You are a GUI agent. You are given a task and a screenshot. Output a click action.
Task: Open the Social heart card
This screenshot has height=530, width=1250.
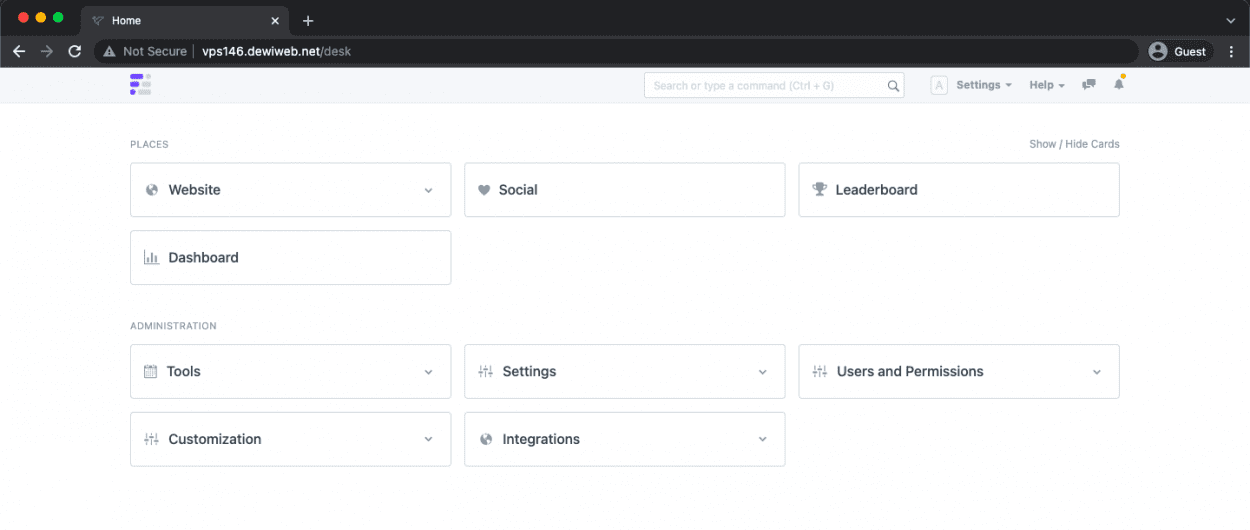pos(624,190)
